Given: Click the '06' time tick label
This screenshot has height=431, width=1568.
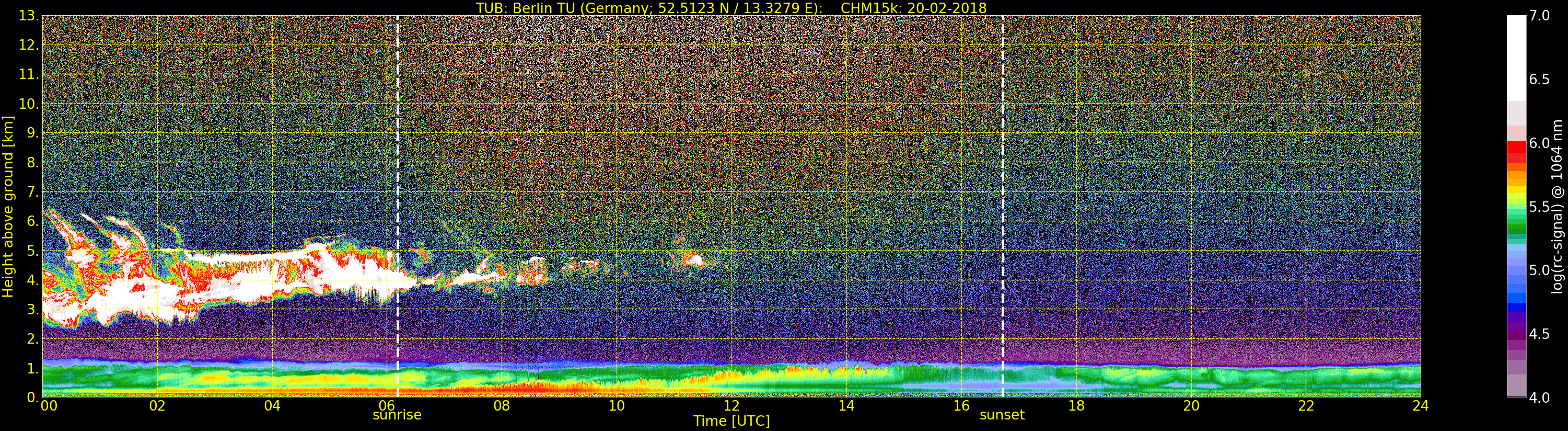Looking at the screenshot, I should [x=387, y=405].
